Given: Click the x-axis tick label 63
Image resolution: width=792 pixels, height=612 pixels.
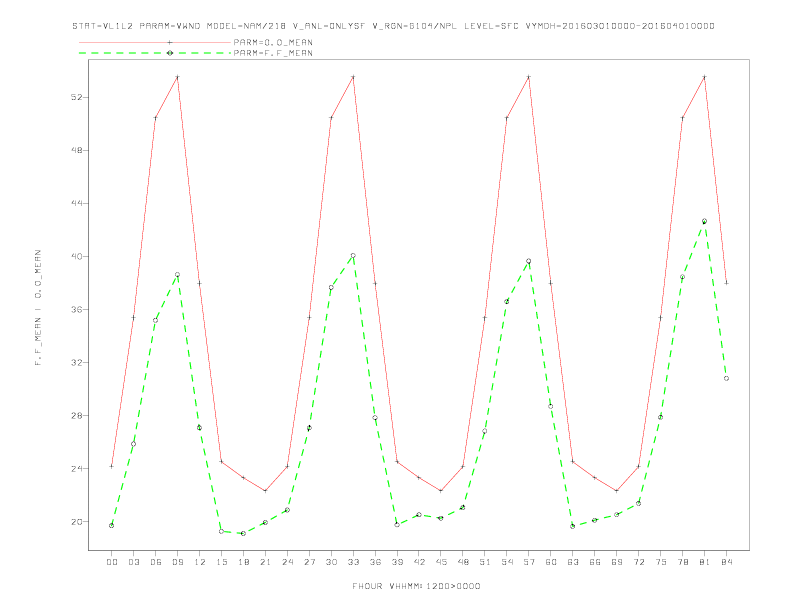Looking at the screenshot, I should (573, 562).
